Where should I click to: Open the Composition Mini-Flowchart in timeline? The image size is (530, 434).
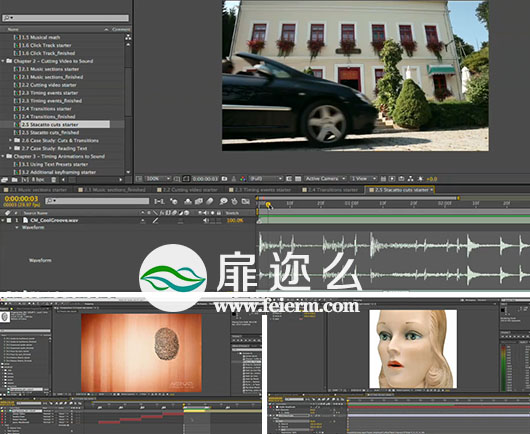(x=159, y=201)
